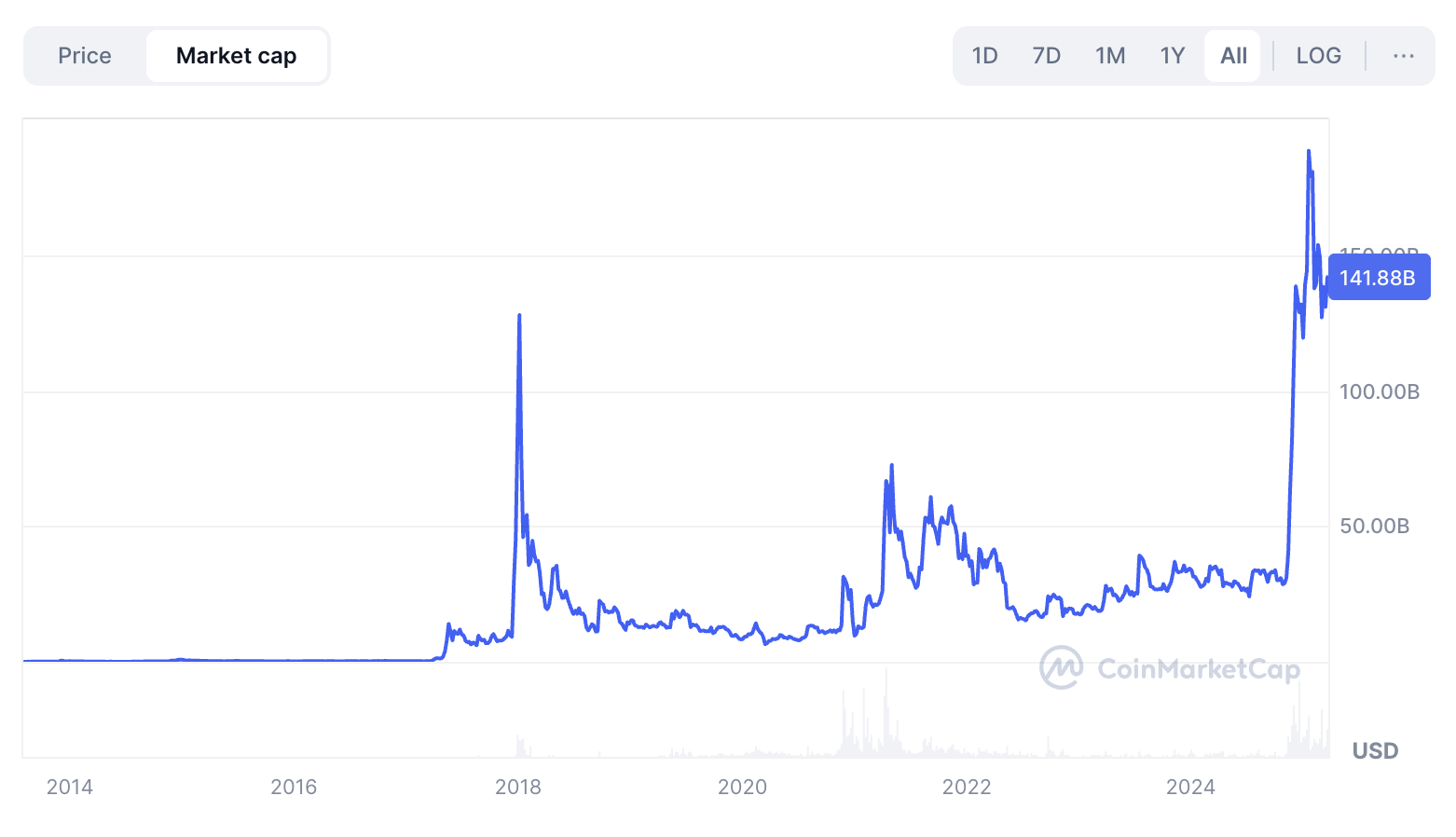Click the 2018 market cap peak
The image size is (1456, 837).
coord(519,316)
